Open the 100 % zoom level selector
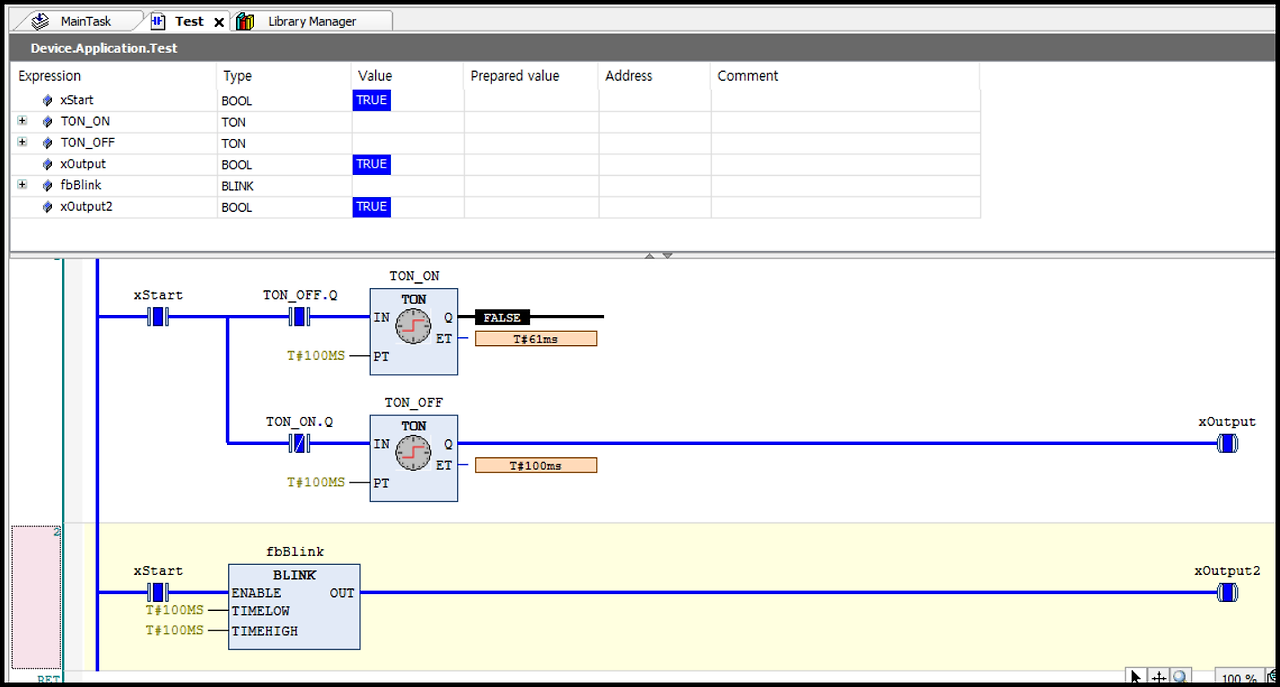The image size is (1280, 687). click(x=1240, y=678)
